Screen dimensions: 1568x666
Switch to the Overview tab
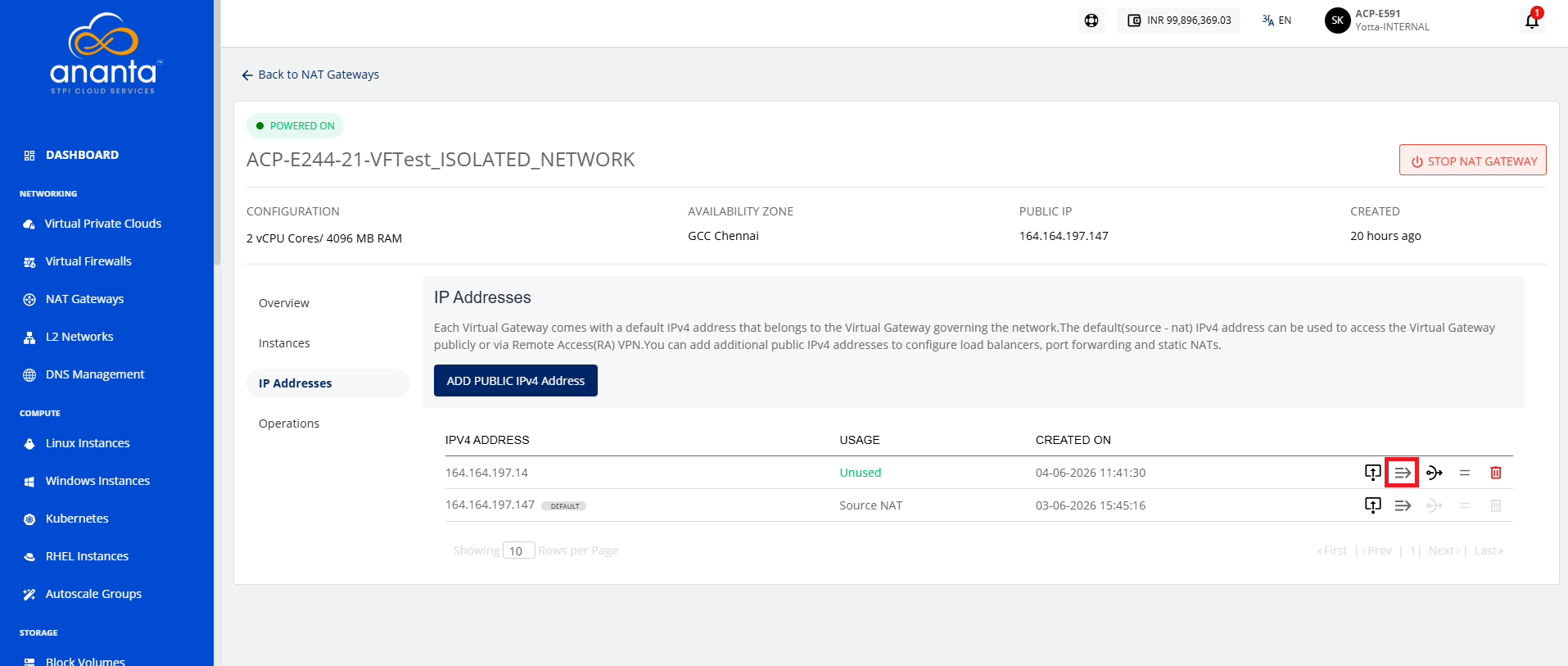click(x=284, y=303)
